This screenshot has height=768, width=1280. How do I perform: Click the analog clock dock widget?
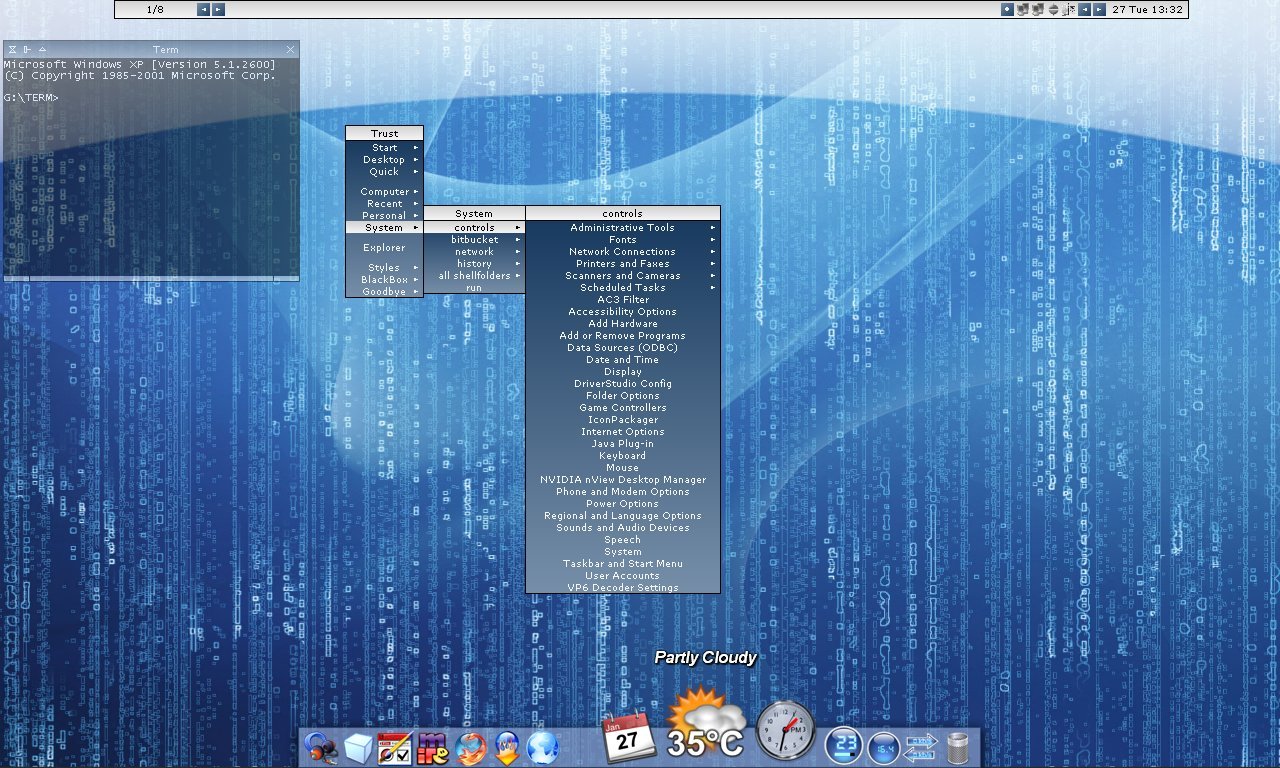tap(785, 730)
